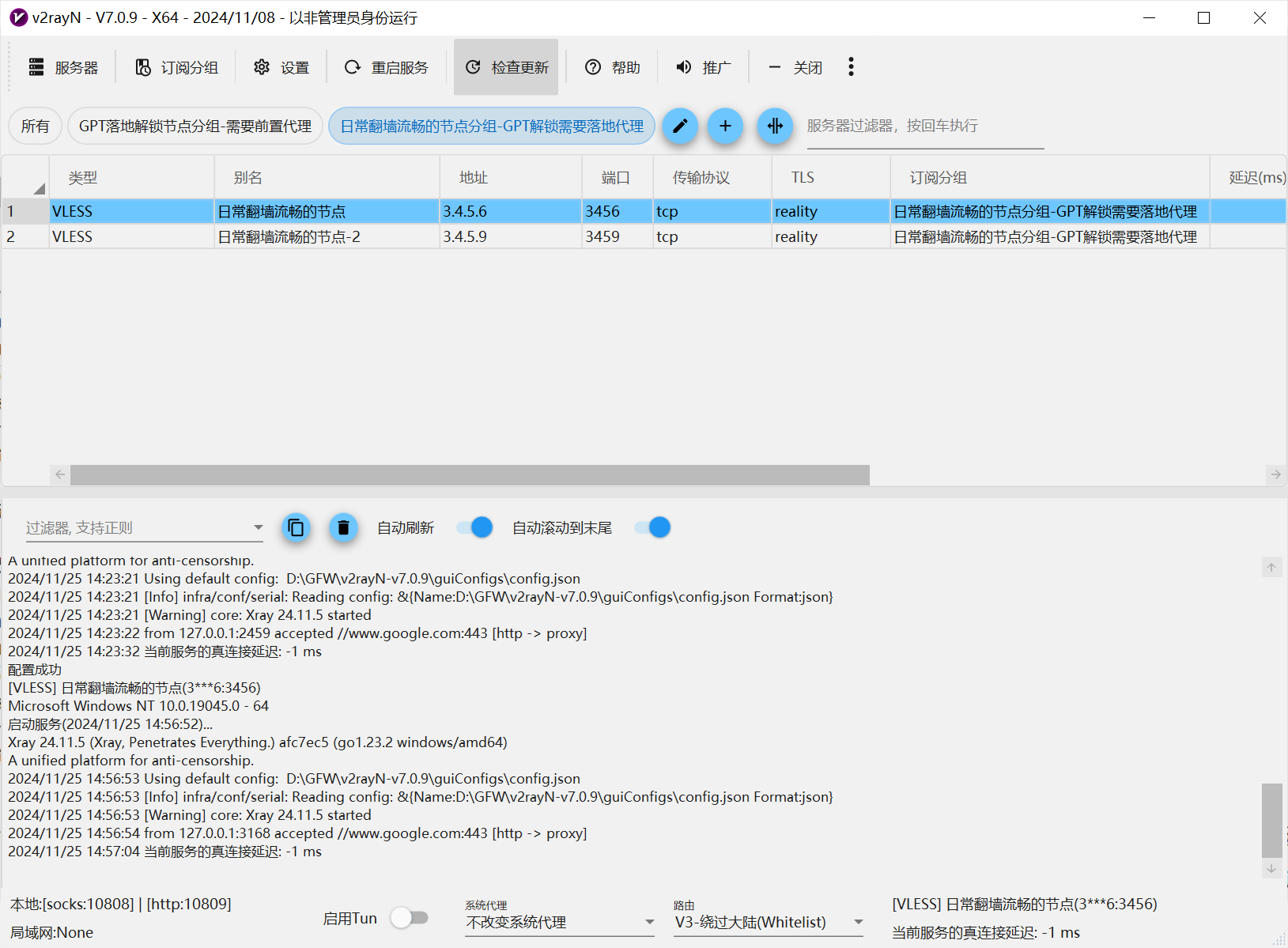Click the horizontal scrollbar of the server list
Viewport: 1288px width, 948px height.
470,474
